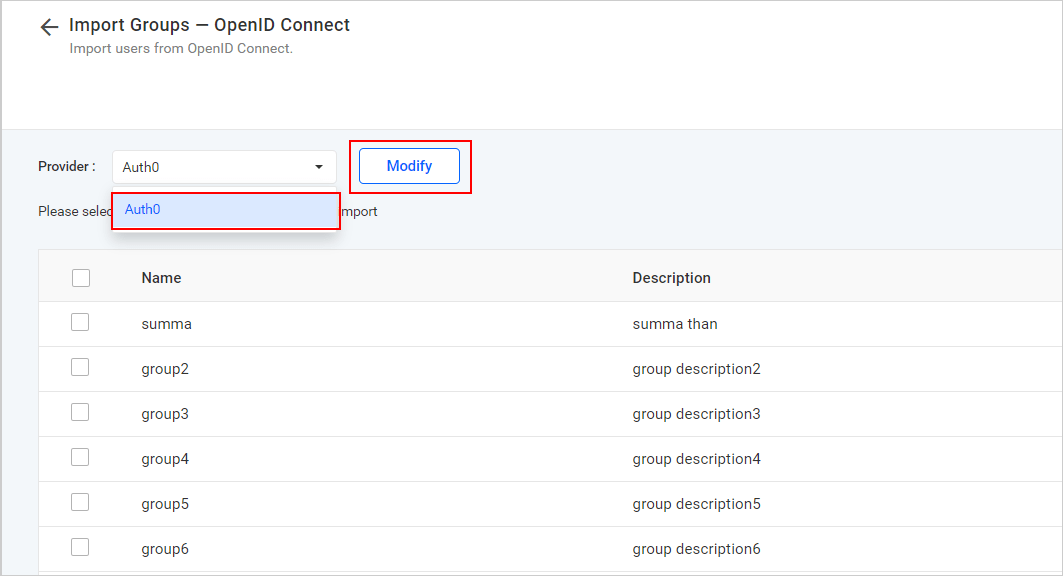Click the Modify button

[409, 165]
